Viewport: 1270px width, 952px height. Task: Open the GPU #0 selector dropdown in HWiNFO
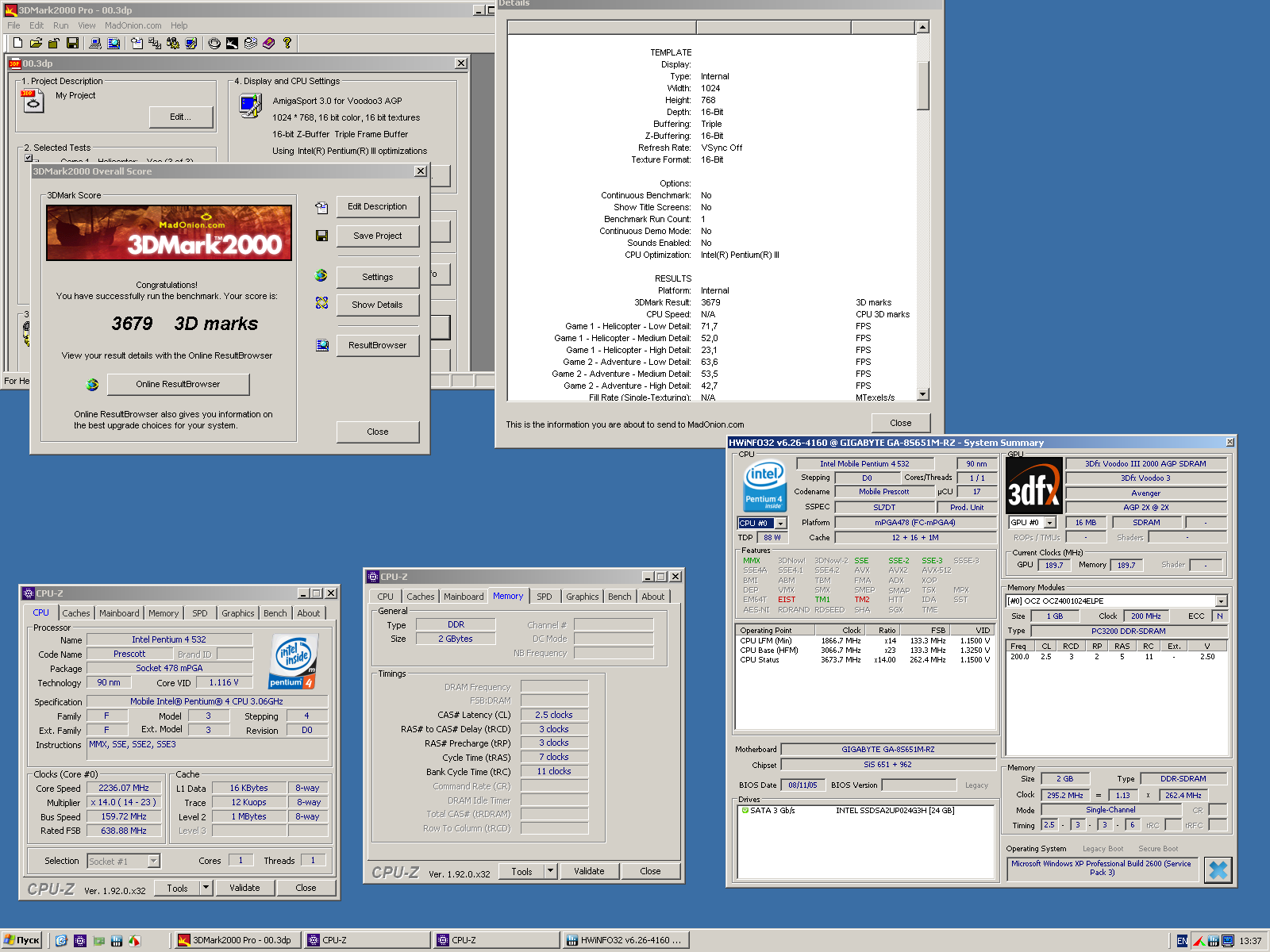tap(1050, 523)
